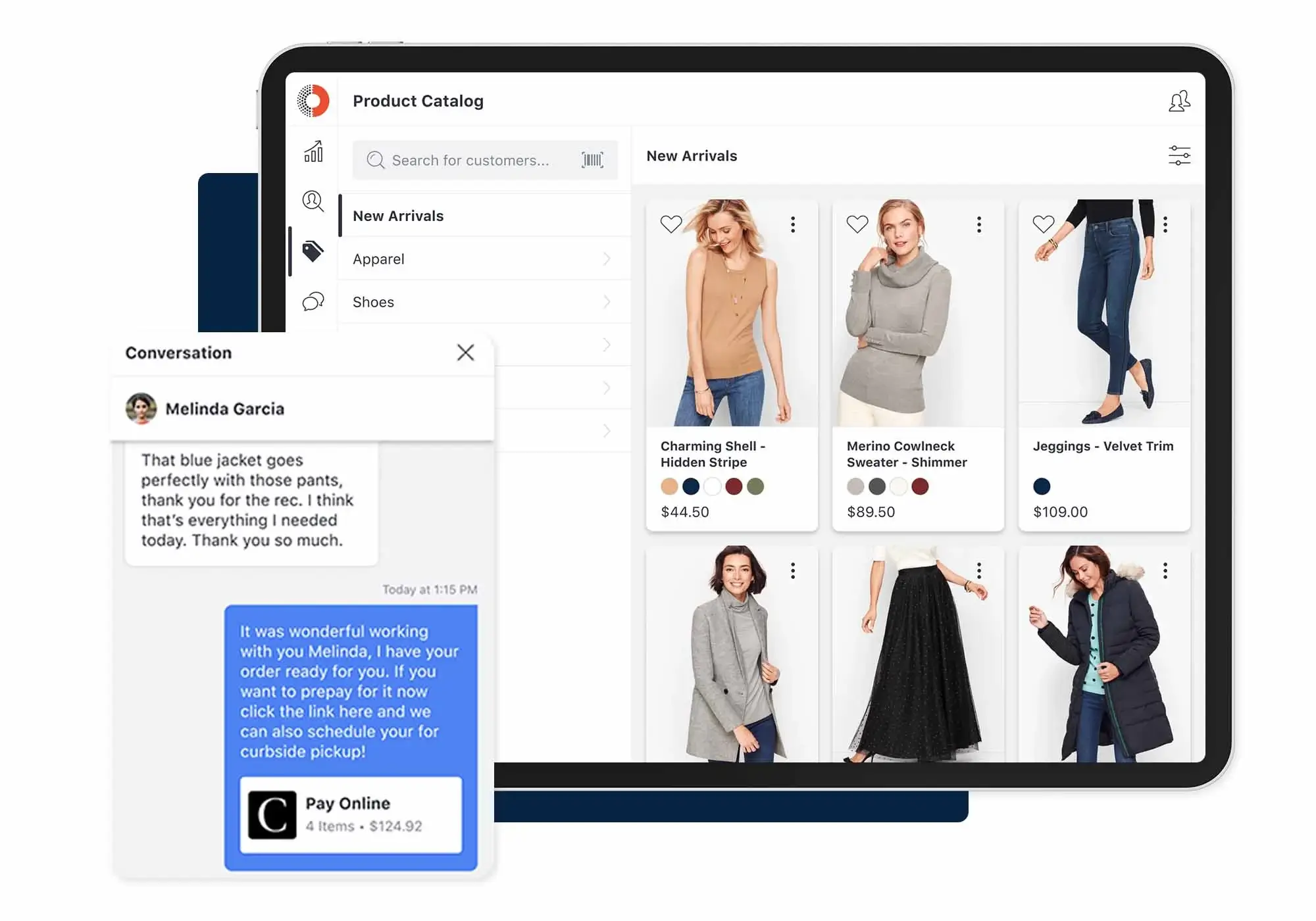
Task: Choose tan color swatch for Charming Shell
Action: pos(669,486)
